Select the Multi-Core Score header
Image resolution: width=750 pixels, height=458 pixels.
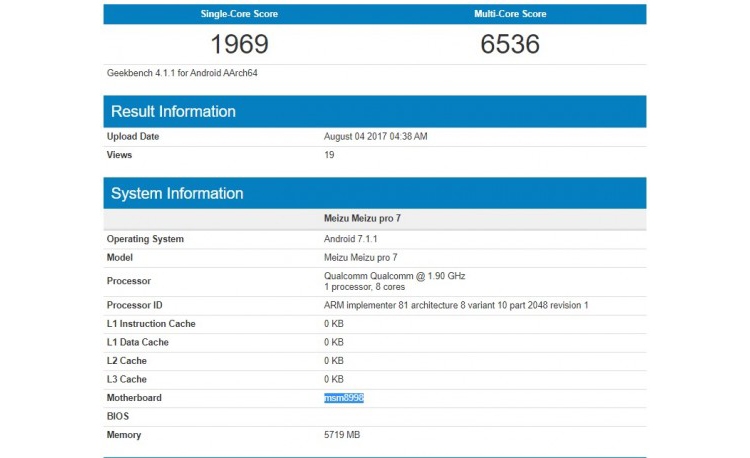(510, 14)
